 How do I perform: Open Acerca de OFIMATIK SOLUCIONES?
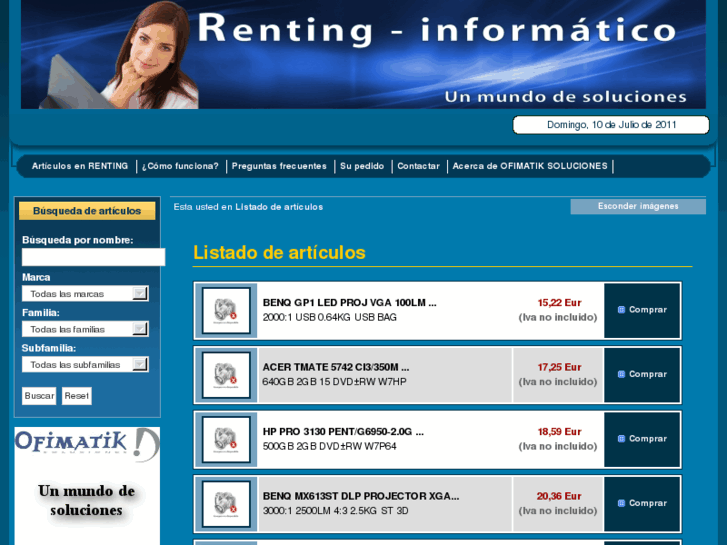tap(530, 166)
